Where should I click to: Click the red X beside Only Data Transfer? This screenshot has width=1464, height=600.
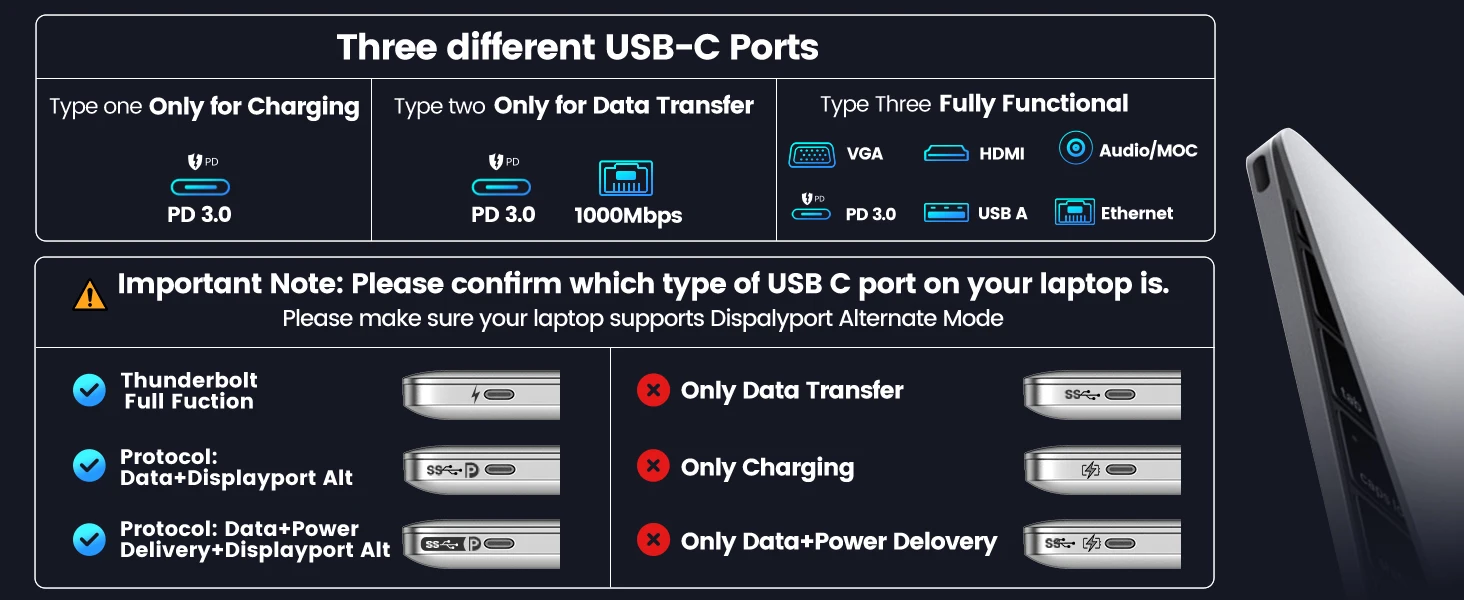tap(653, 390)
